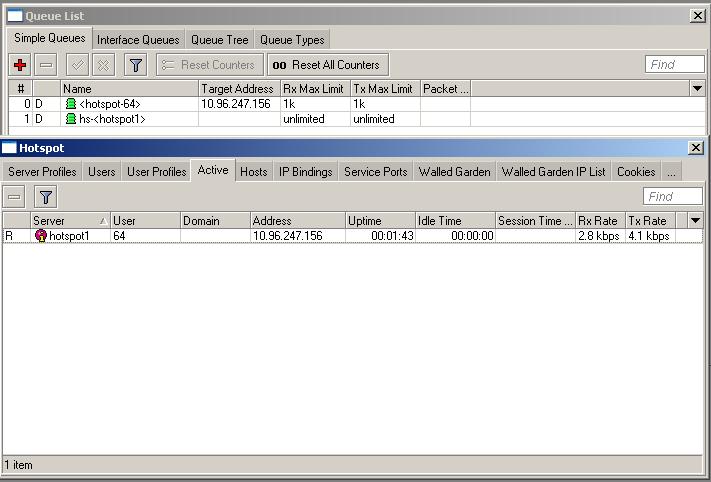
Task: Click Rx Rate value 2.8 kbps
Action: pos(599,236)
